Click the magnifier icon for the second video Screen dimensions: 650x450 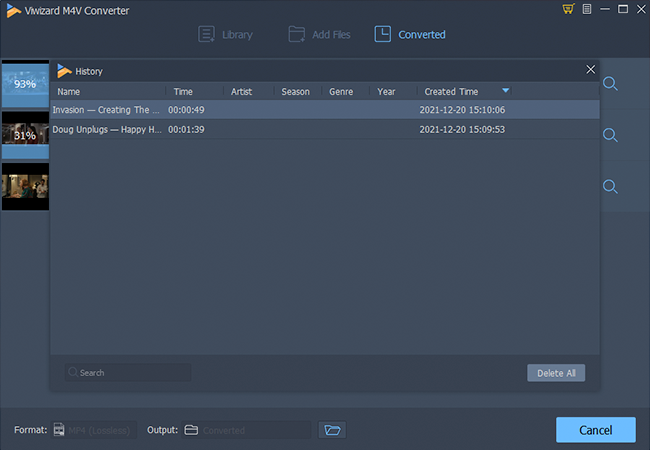609,135
